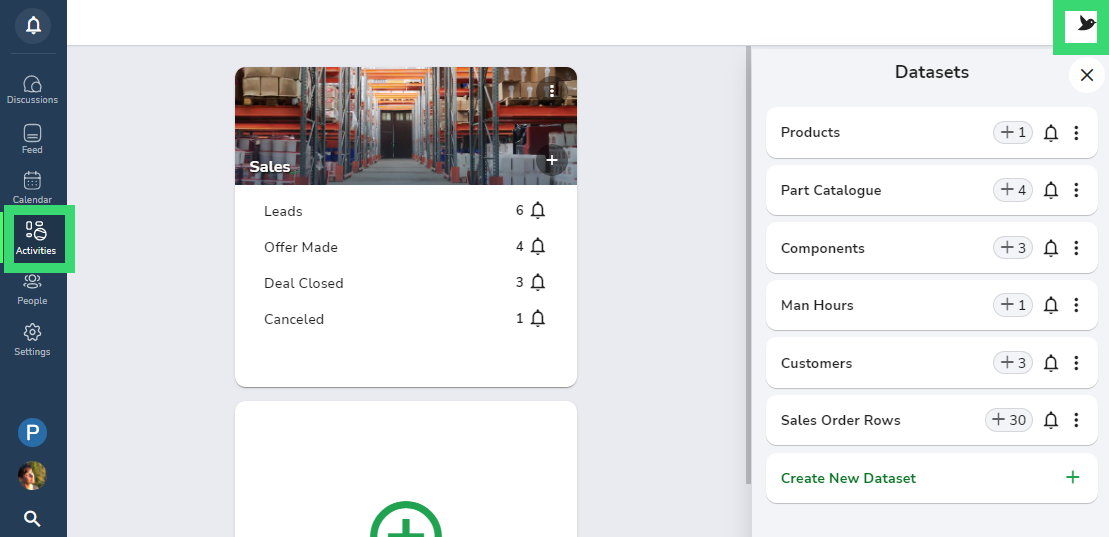The image size is (1109, 537).
Task: Toggle the bell for Canceled
Action: [538, 319]
